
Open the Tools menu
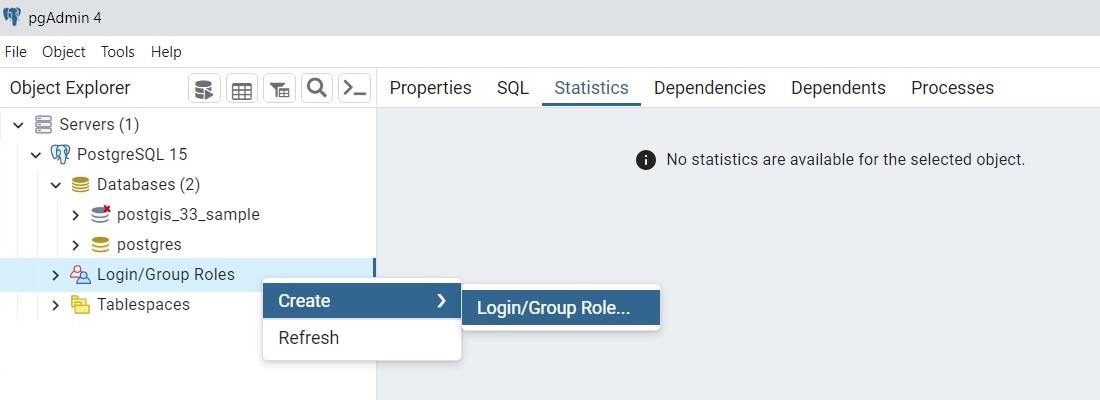(x=118, y=52)
